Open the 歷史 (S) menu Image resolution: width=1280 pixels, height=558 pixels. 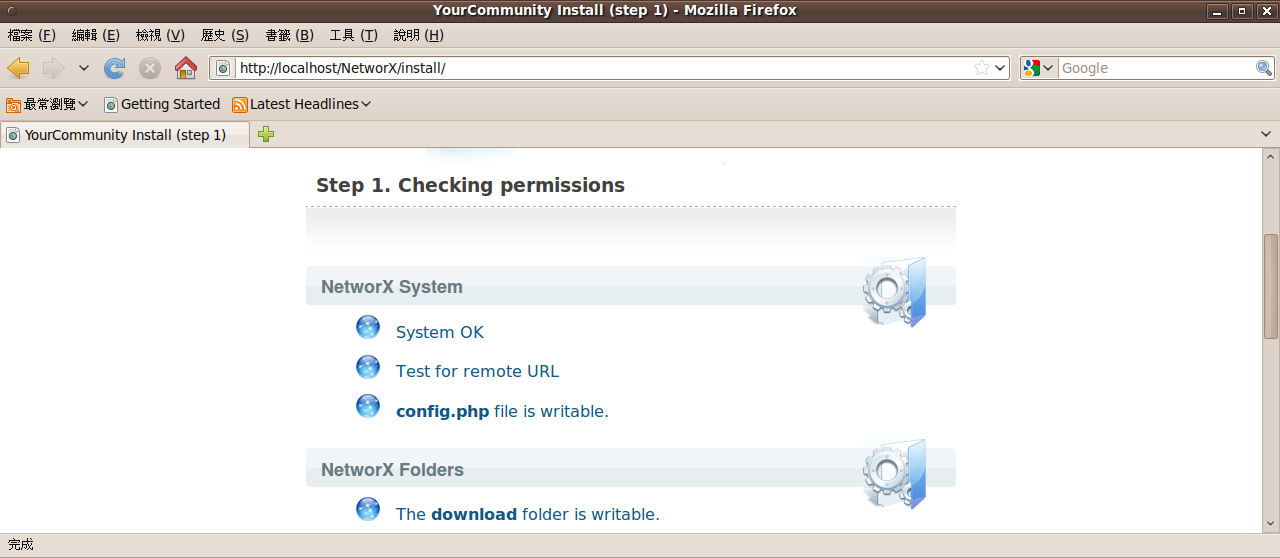coord(225,35)
